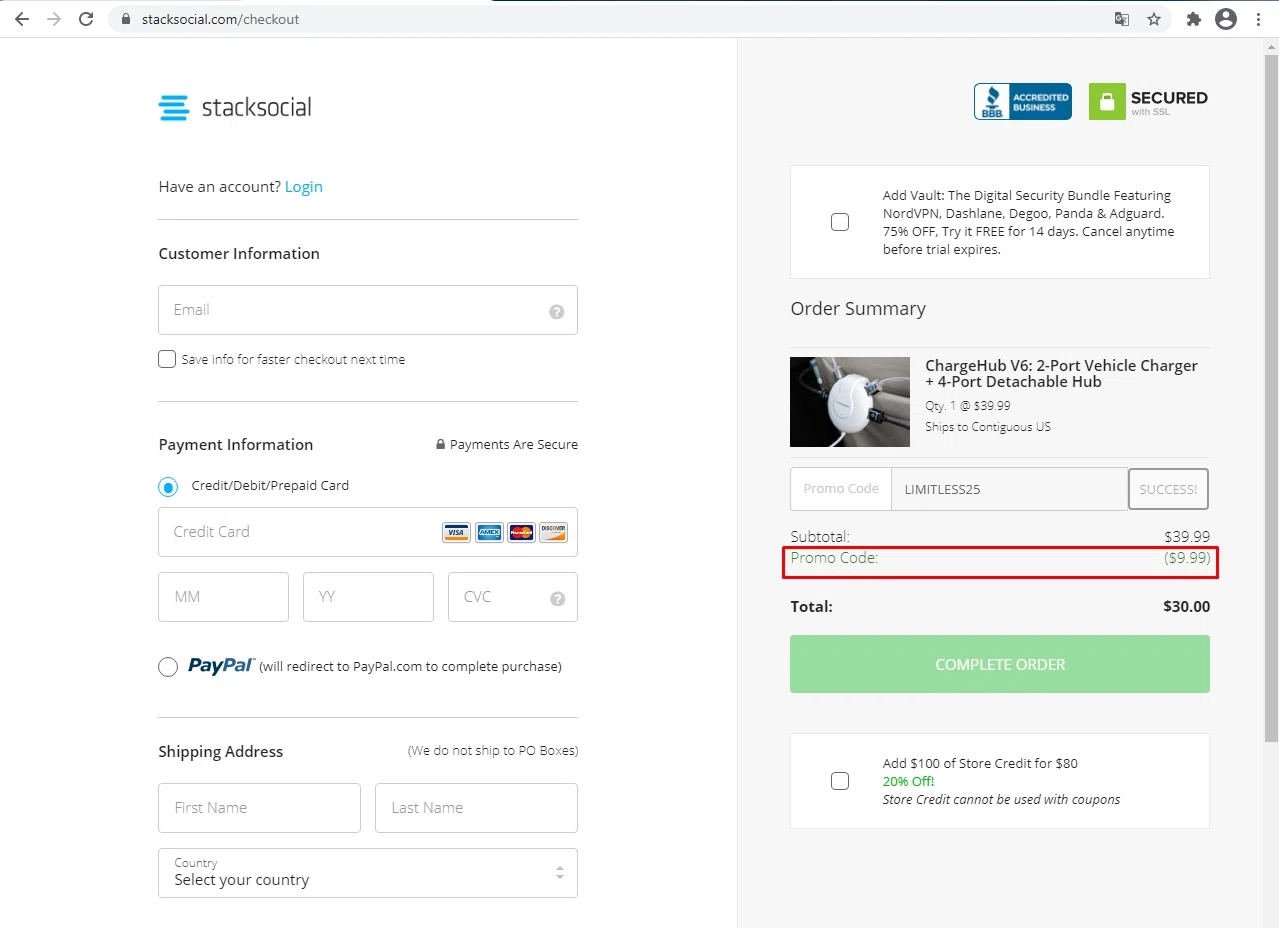Select the PayPal payment radio button

point(168,667)
